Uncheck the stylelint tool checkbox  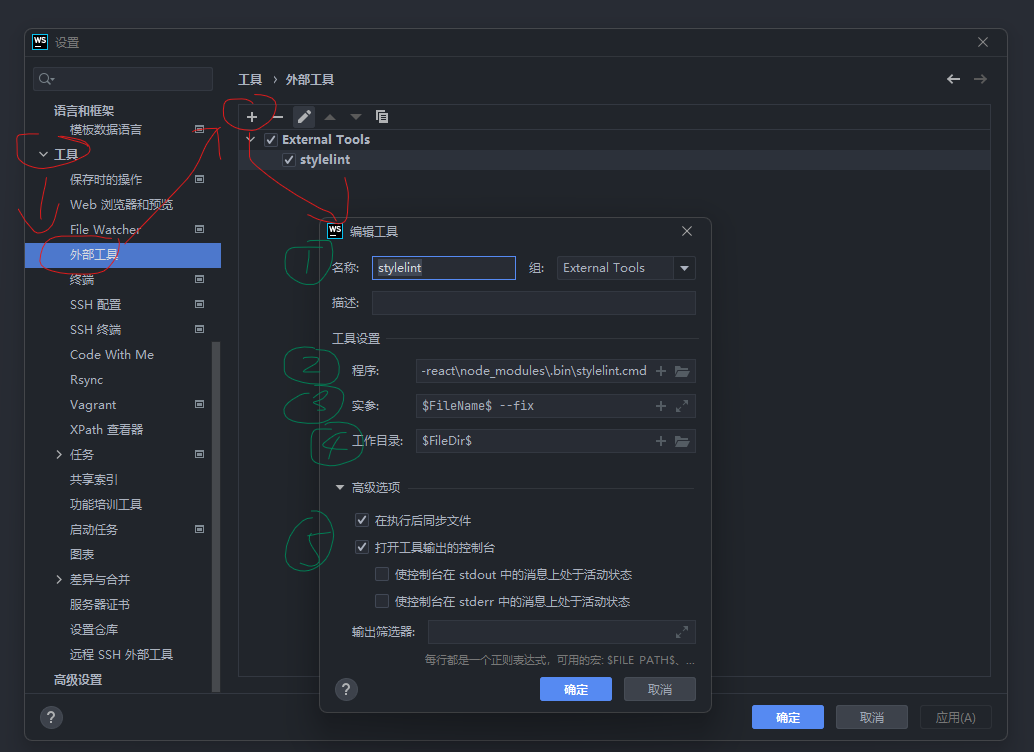(289, 160)
